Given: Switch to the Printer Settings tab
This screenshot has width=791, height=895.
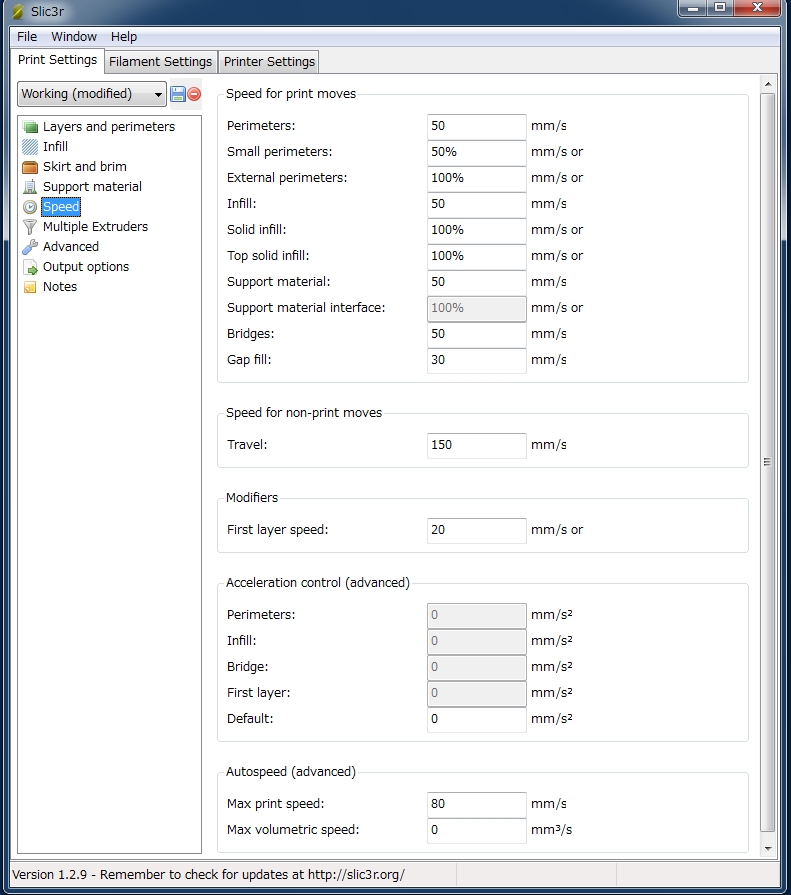Looking at the screenshot, I should (x=269, y=62).
